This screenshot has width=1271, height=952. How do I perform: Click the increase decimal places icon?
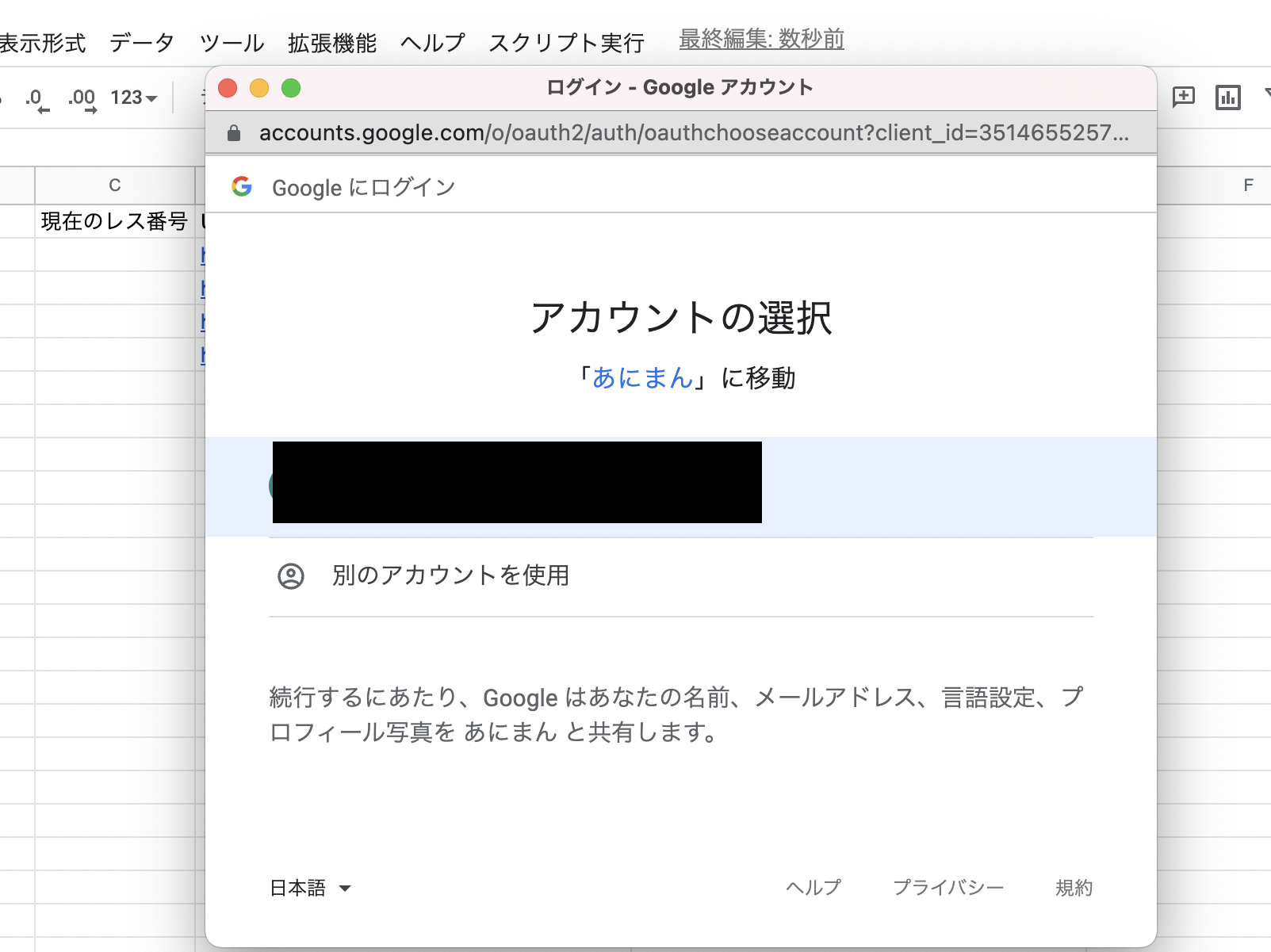point(82,99)
